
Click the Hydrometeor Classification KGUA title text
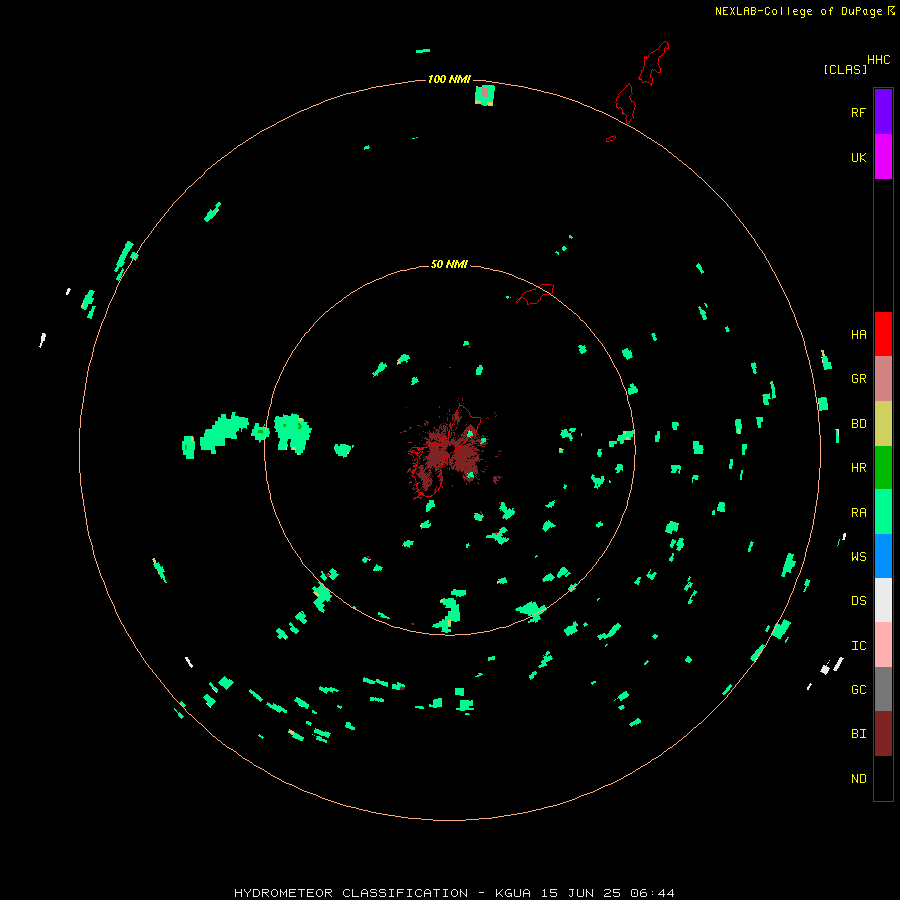click(x=454, y=893)
